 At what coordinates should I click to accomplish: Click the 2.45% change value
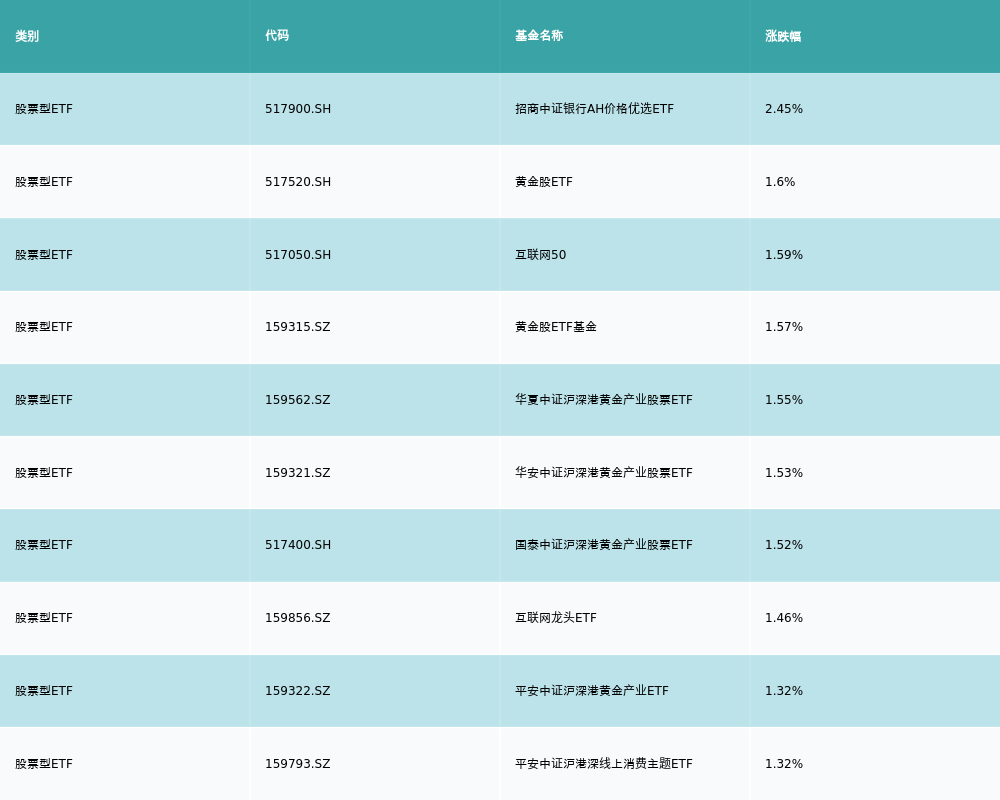(x=784, y=109)
